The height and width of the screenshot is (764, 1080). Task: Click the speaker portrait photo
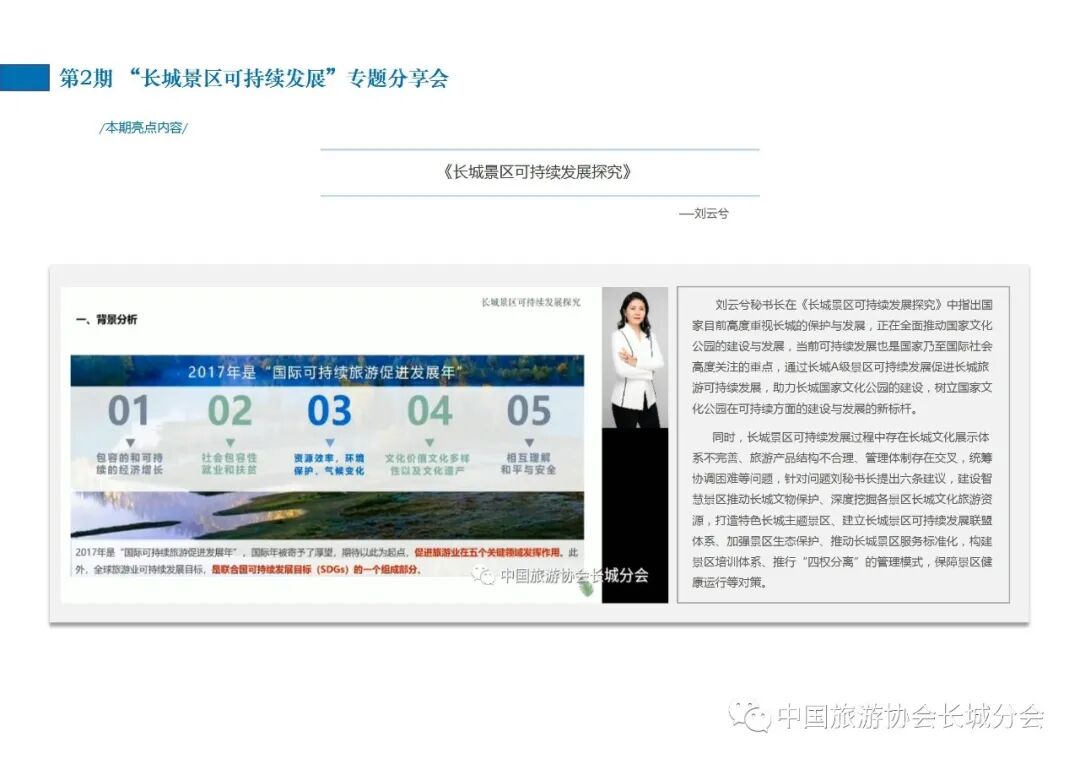[x=635, y=358]
